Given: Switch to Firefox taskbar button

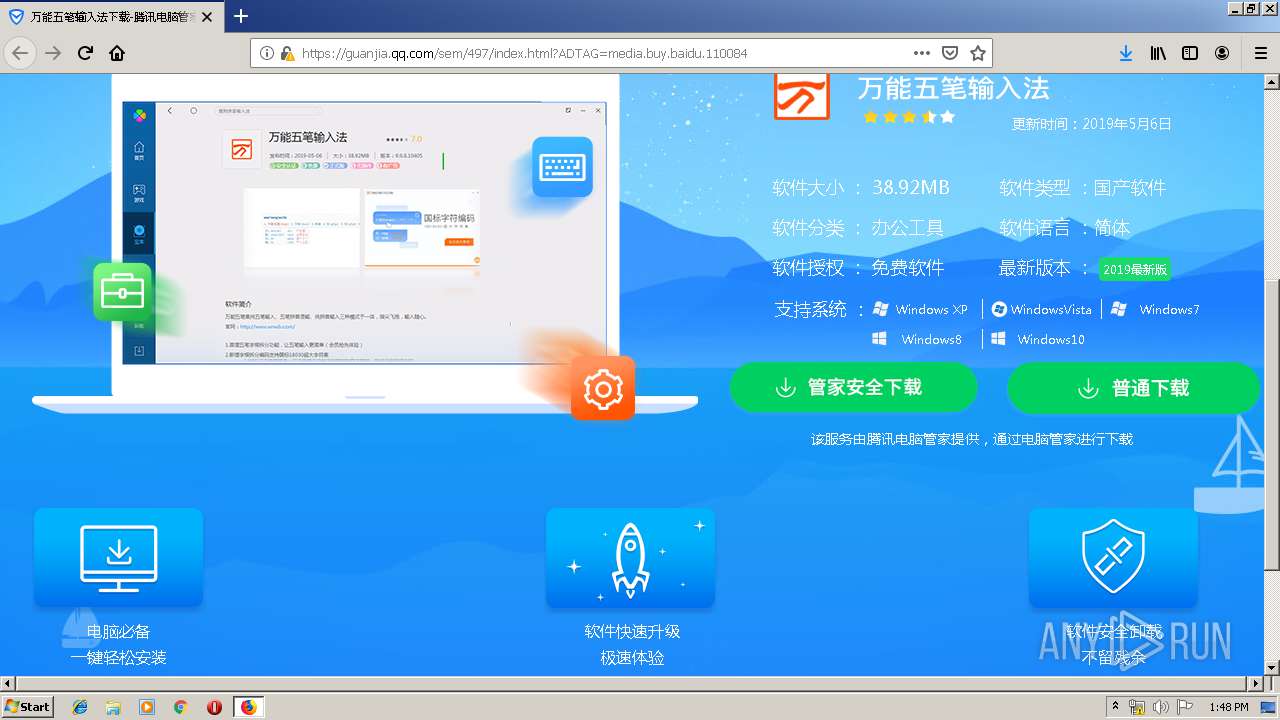Looking at the screenshot, I should click(x=248, y=707).
